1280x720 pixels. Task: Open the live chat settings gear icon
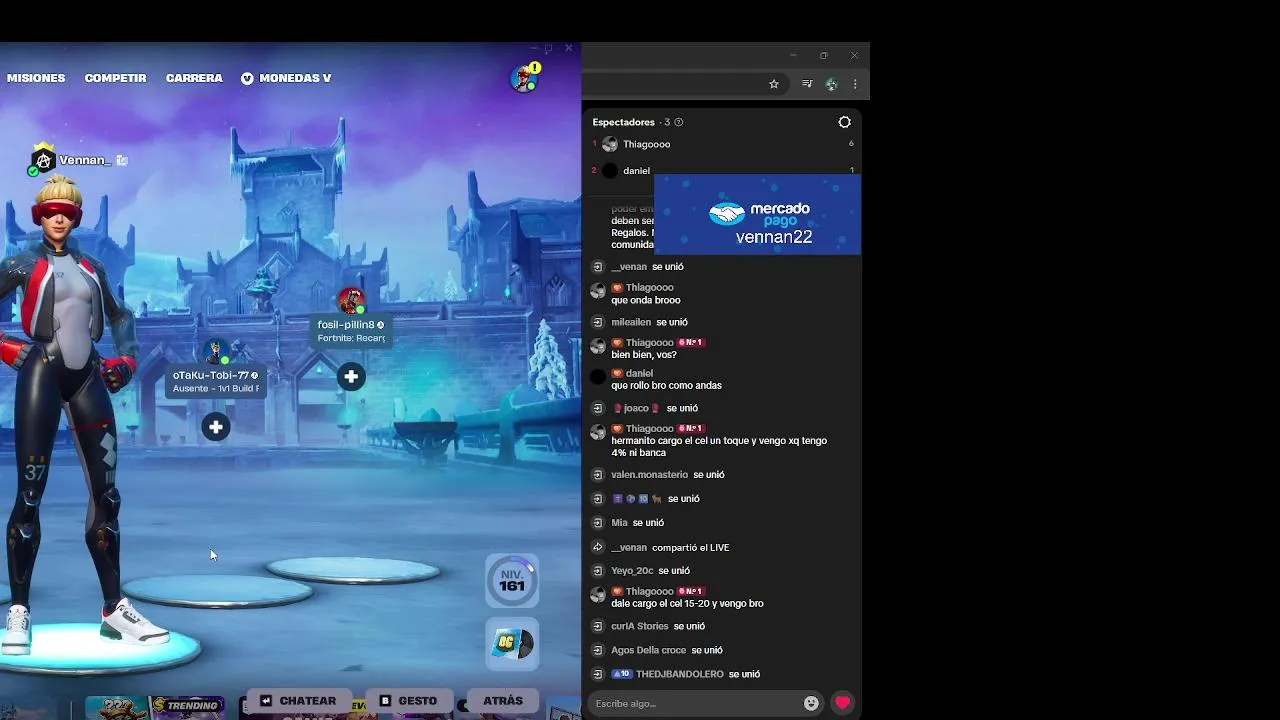point(845,122)
